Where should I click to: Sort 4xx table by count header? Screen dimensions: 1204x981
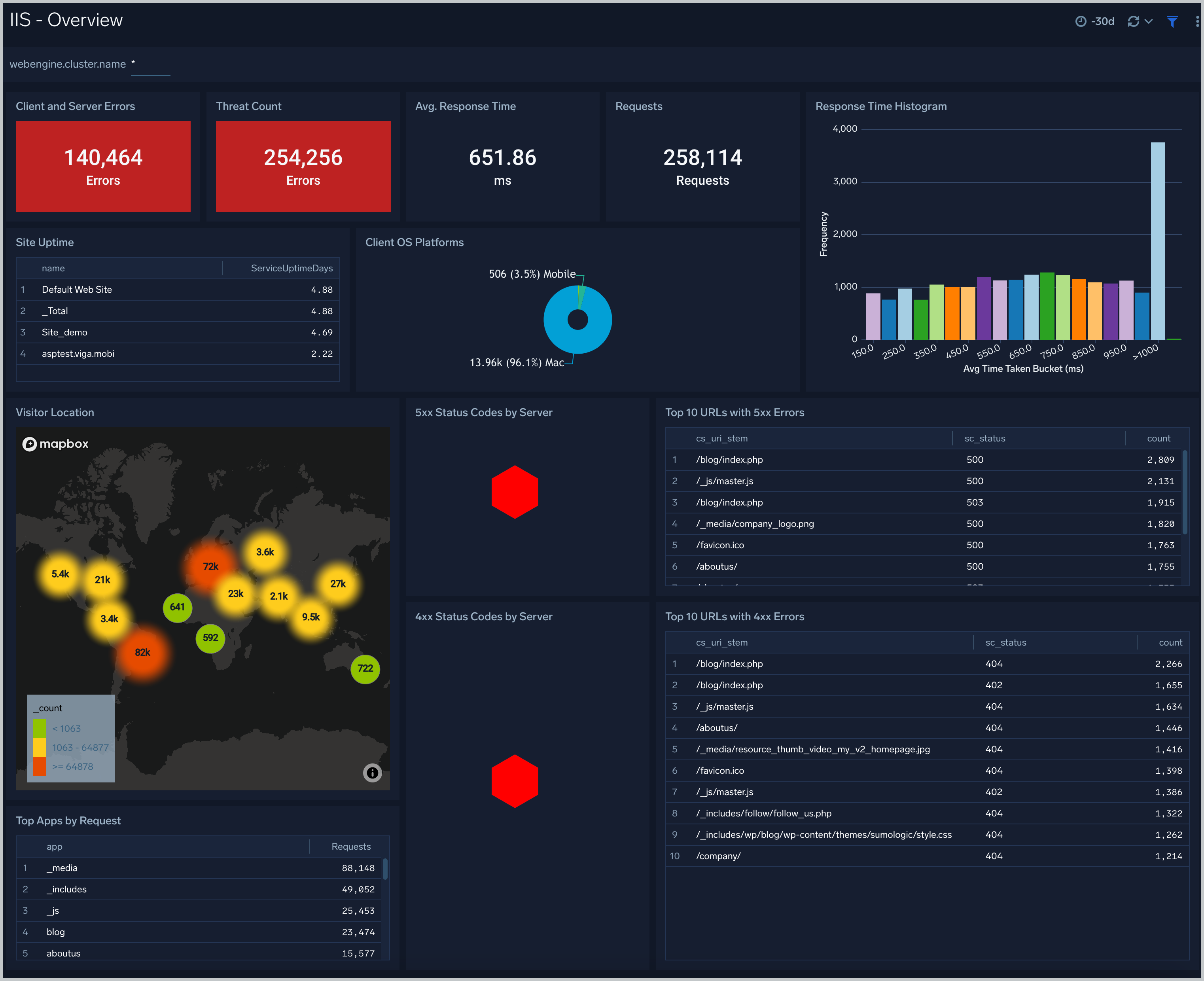[1170, 642]
